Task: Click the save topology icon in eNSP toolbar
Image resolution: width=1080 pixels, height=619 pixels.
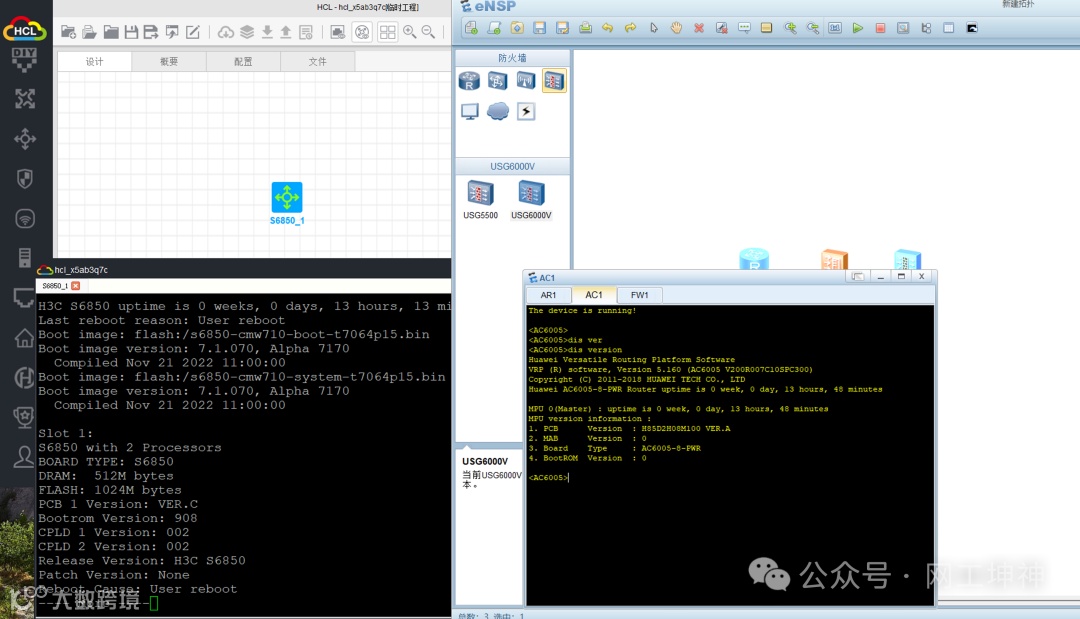Action: point(539,28)
